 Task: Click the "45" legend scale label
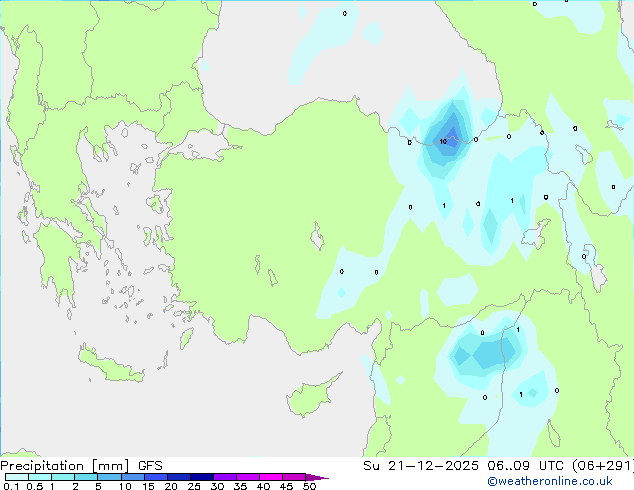pyautogui.click(x=286, y=486)
